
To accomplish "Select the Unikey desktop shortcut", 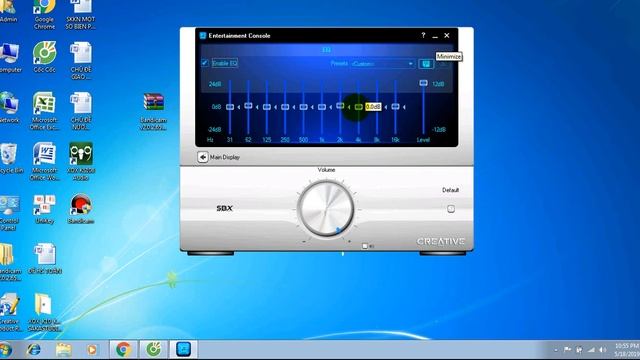I will click(44, 210).
